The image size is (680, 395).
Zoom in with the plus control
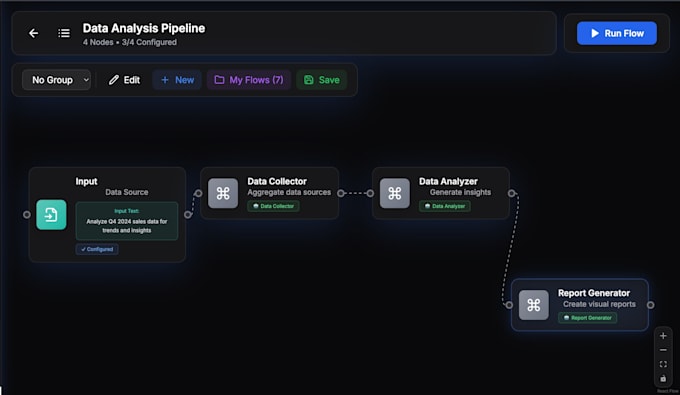pos(663,336)
